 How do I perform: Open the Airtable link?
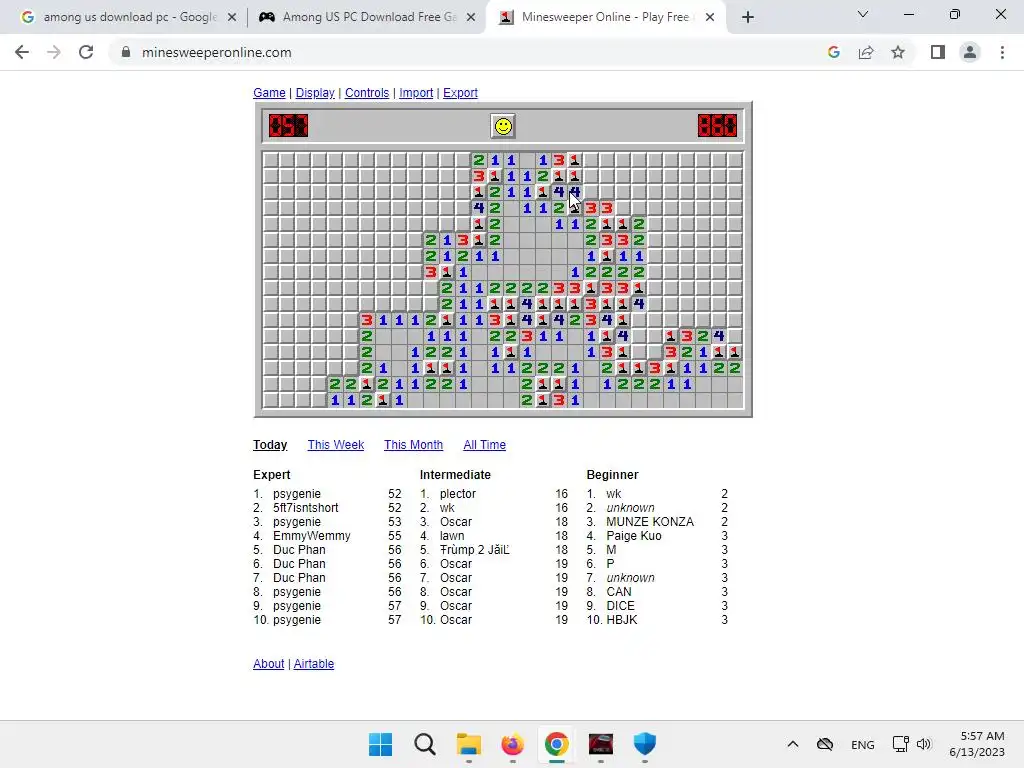313,664
